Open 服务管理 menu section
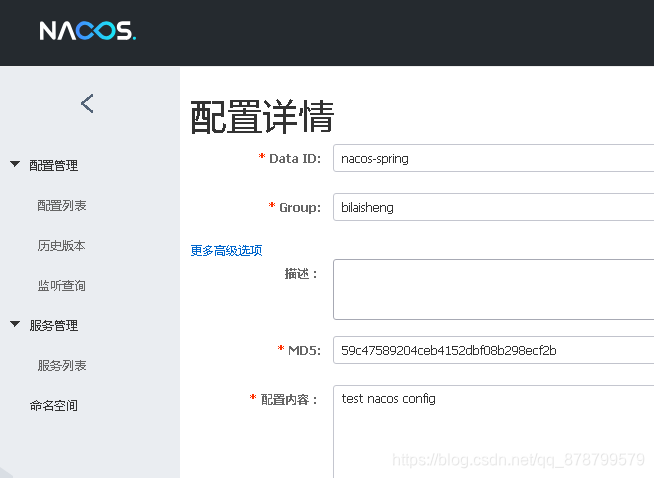Viewport: 654px width, 478px height. pos(53,325)
